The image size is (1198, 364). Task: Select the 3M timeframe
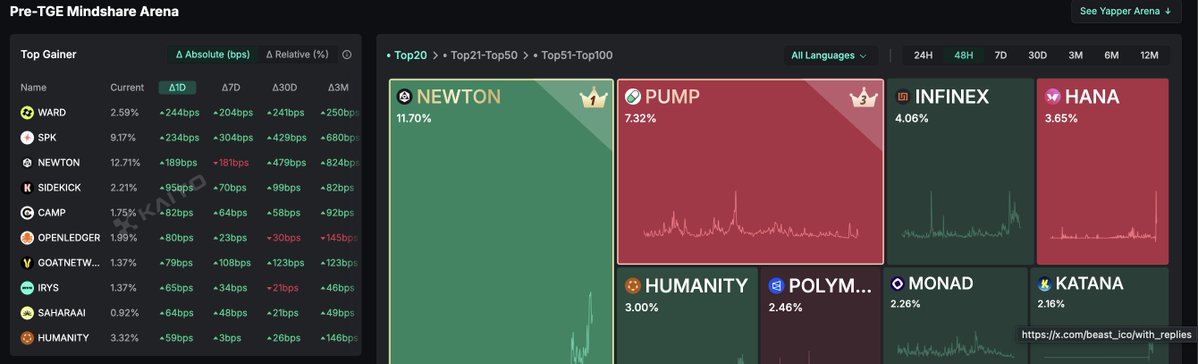pos(1075,55)
